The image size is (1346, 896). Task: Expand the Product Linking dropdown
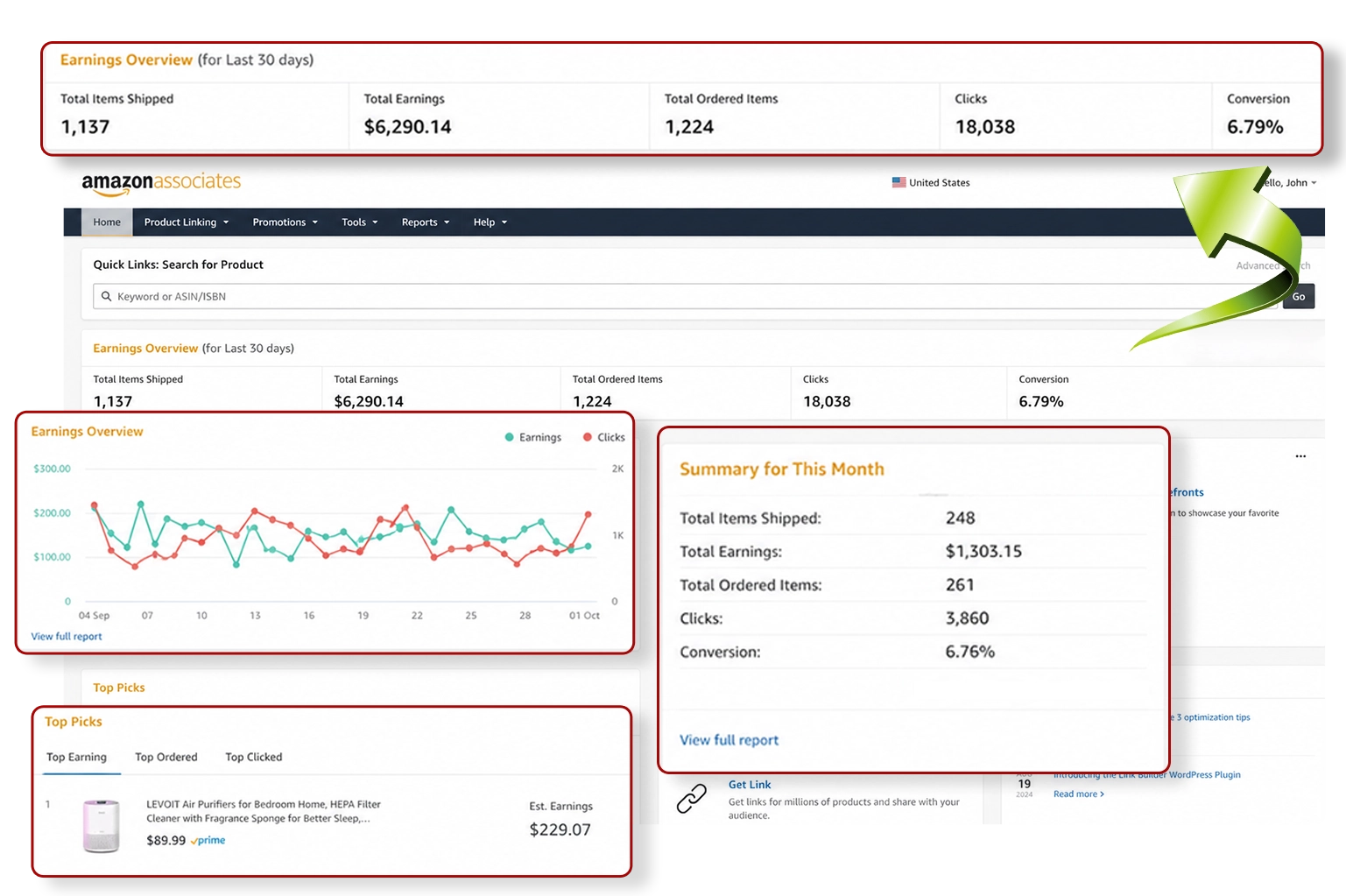coord(187,222)
